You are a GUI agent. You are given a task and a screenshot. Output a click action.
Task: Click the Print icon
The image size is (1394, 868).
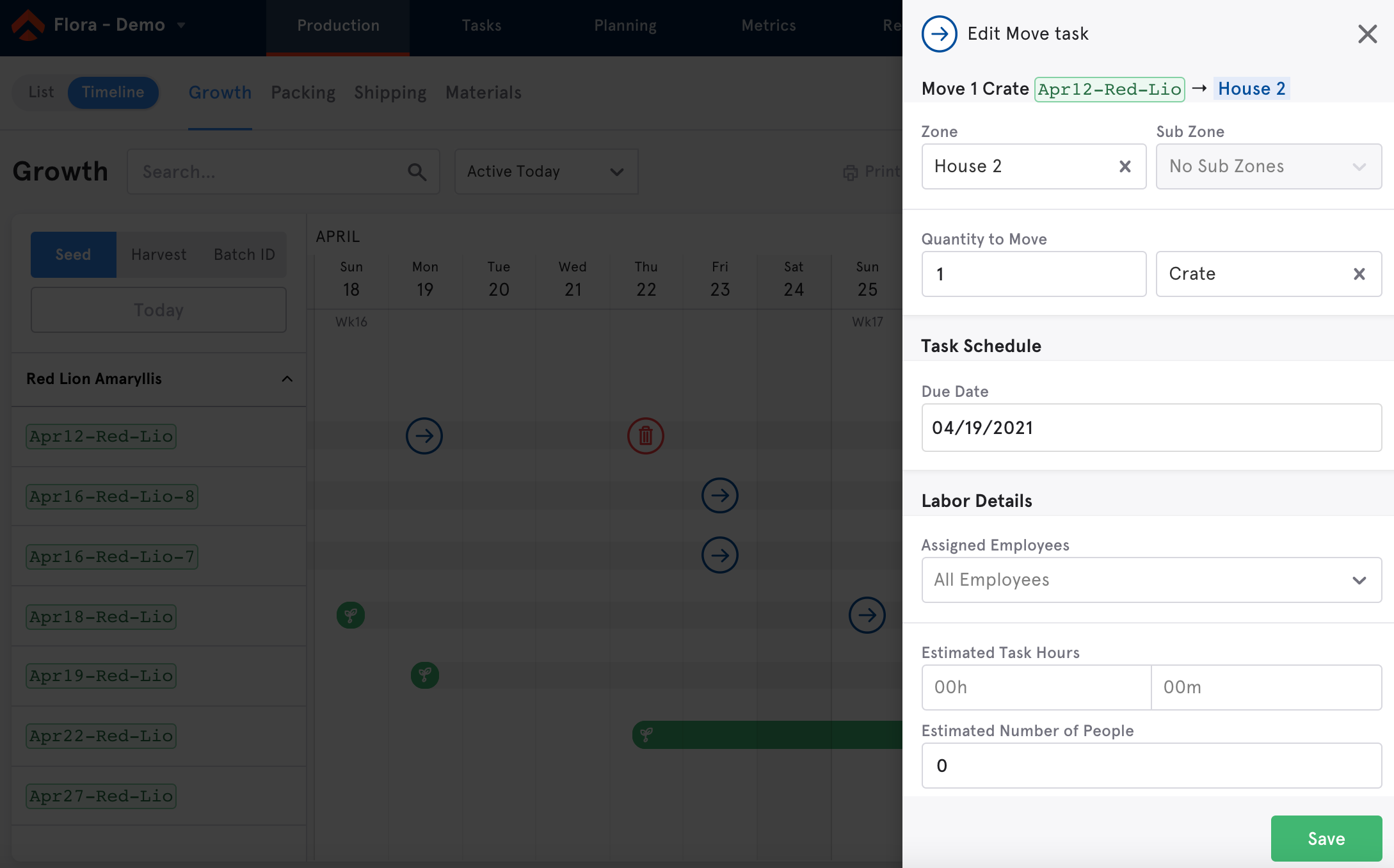850,172
